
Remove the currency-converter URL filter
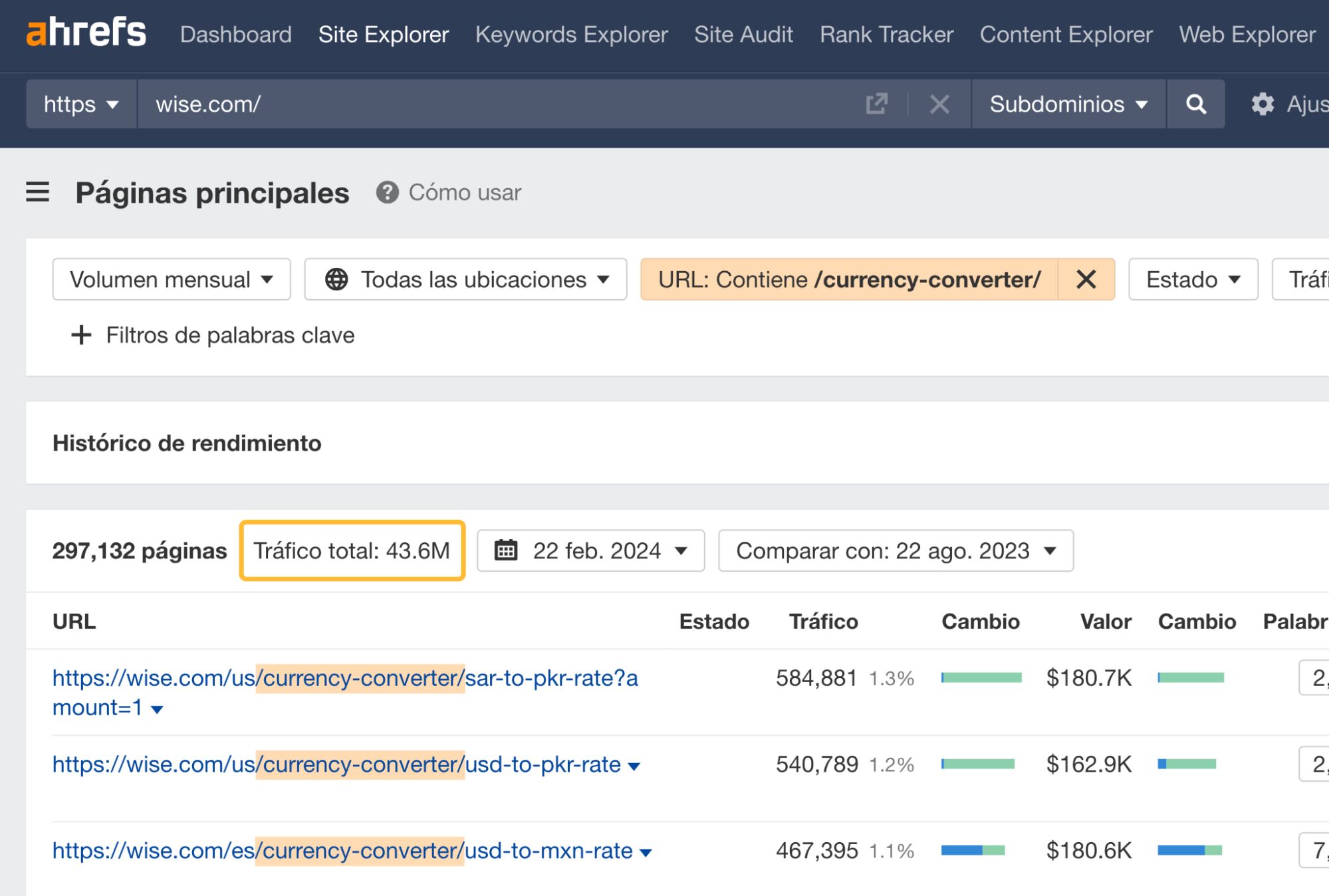1086,279
